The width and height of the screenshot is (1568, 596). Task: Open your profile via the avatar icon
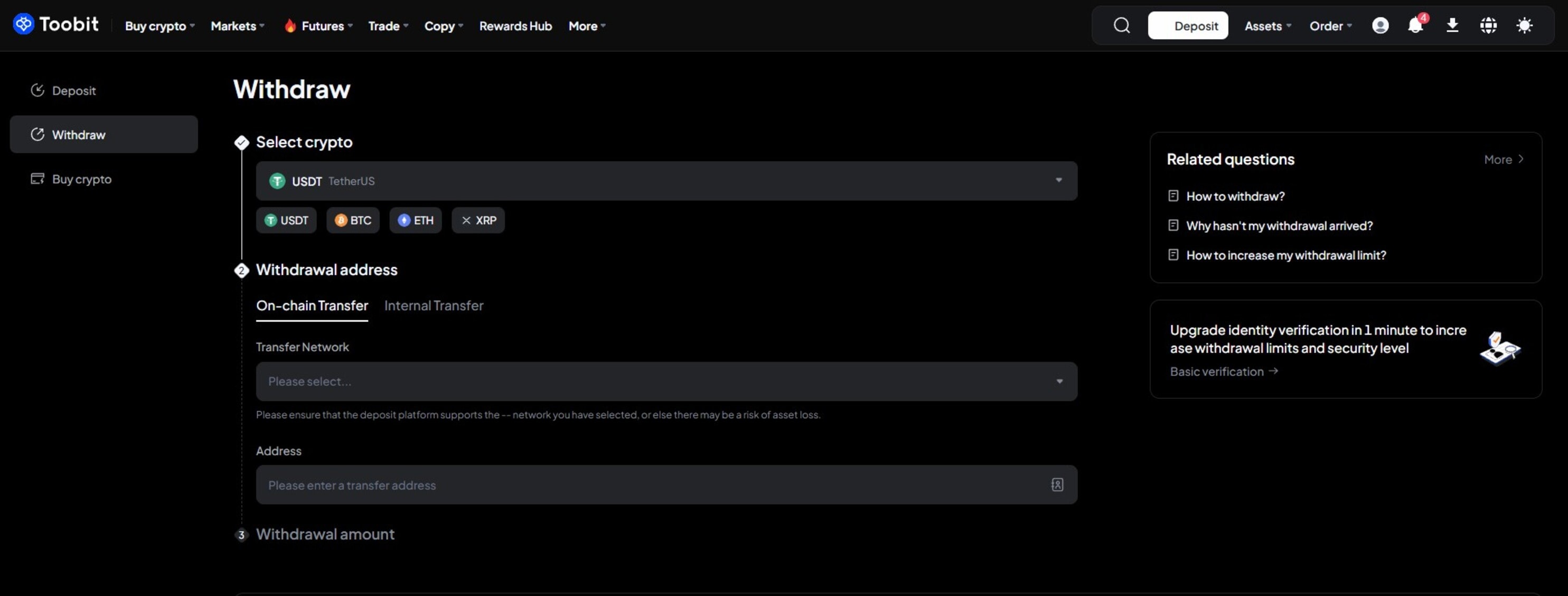tap(1380, 25)
